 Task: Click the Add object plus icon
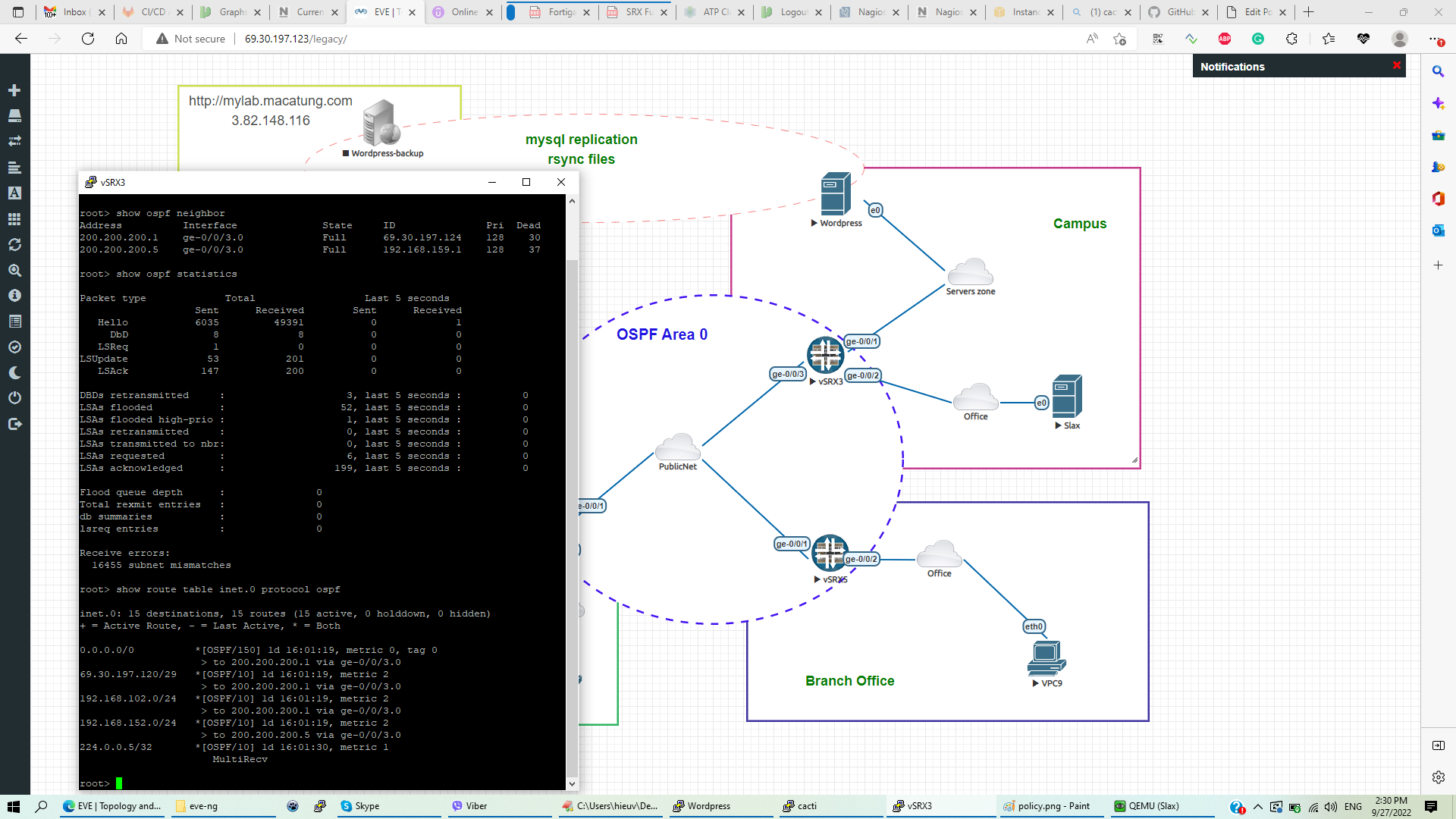(14, 90)
